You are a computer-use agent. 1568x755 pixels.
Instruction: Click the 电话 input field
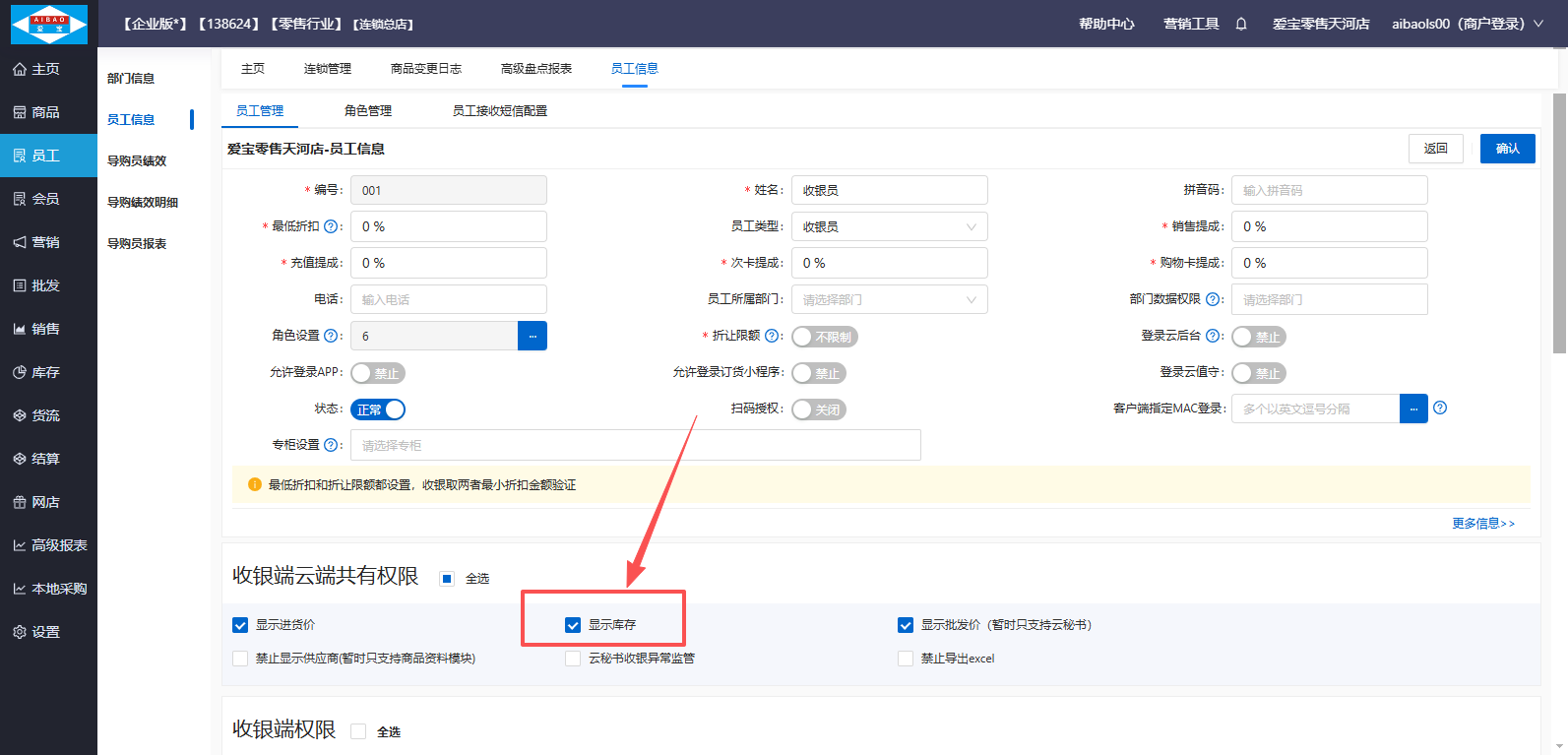click(448, 299)
